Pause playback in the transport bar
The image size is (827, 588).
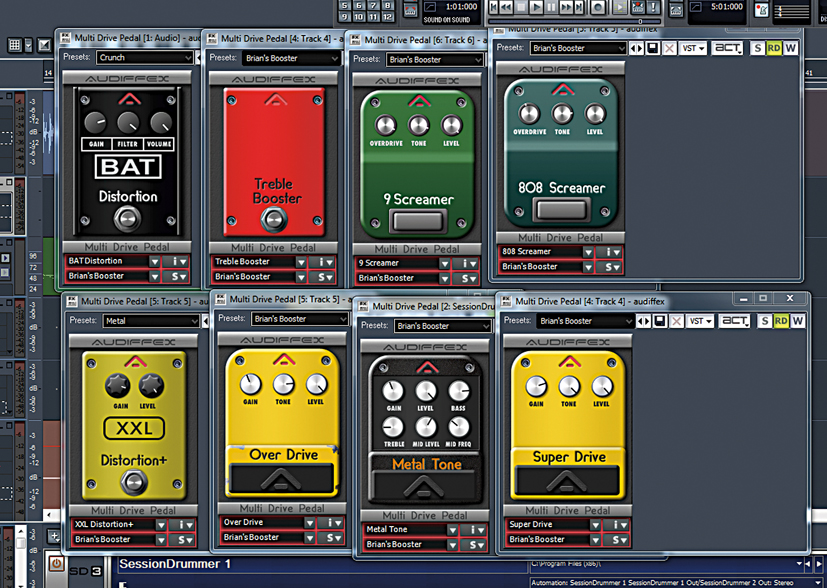[x=551, y=7]
